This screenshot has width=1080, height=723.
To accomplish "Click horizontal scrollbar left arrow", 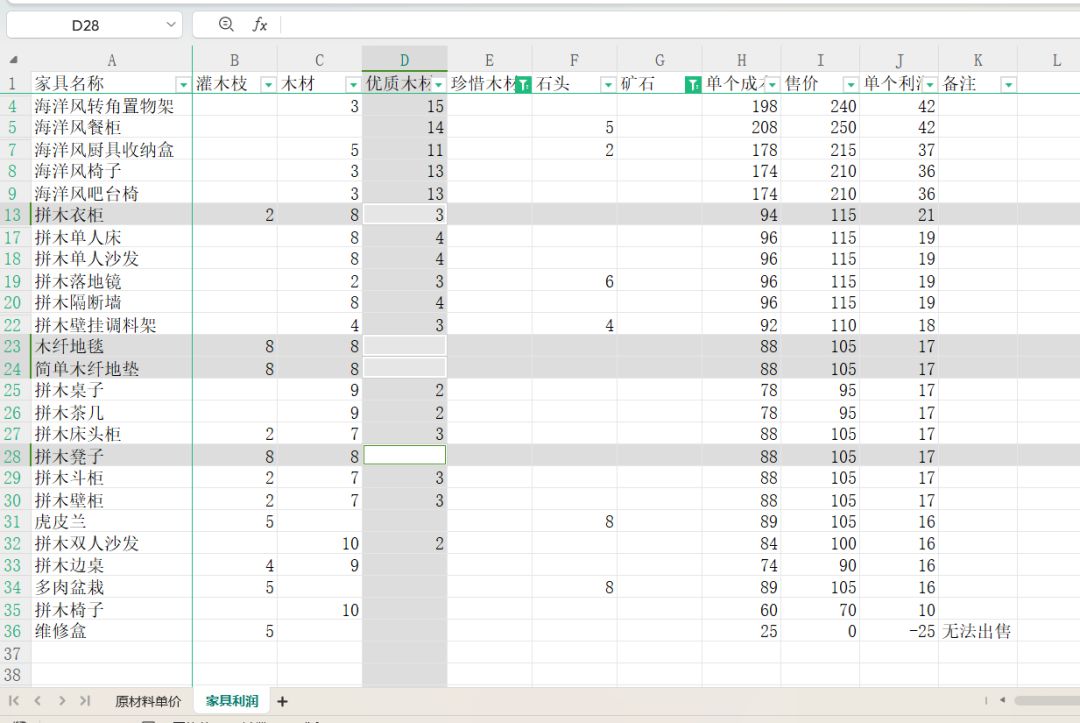I will [1002, 700].
